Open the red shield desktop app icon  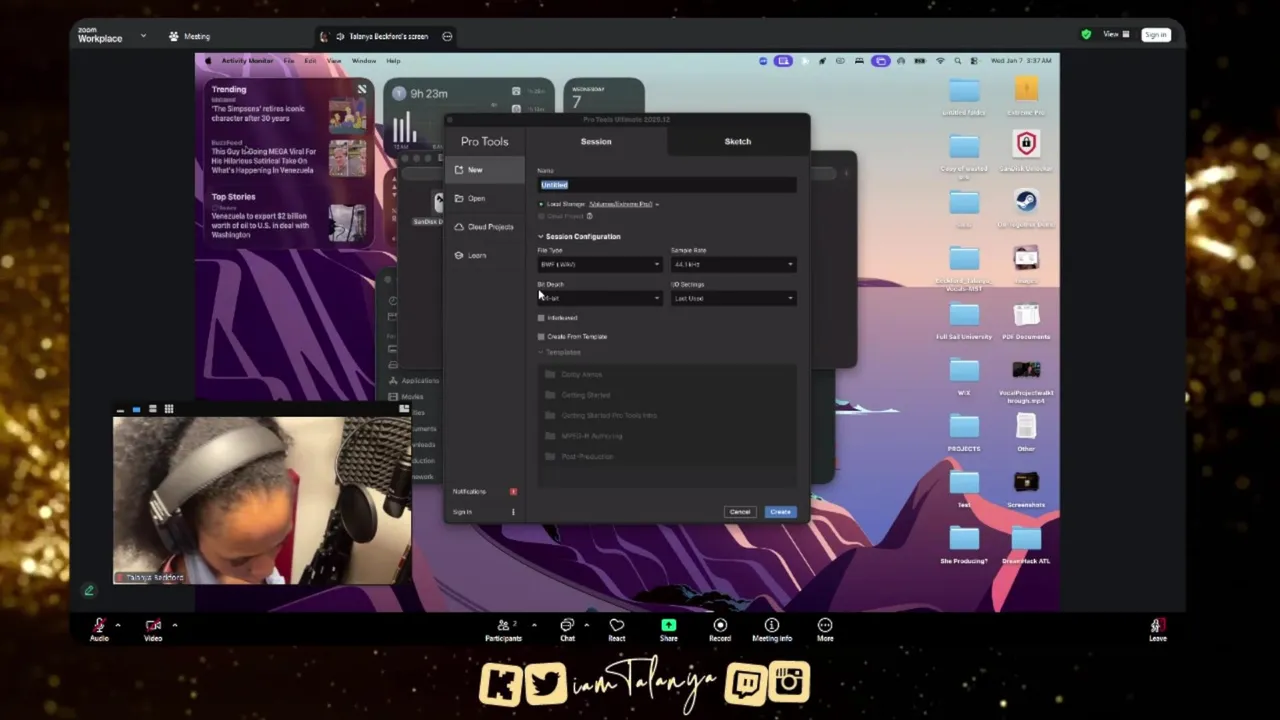[1026, 145]
